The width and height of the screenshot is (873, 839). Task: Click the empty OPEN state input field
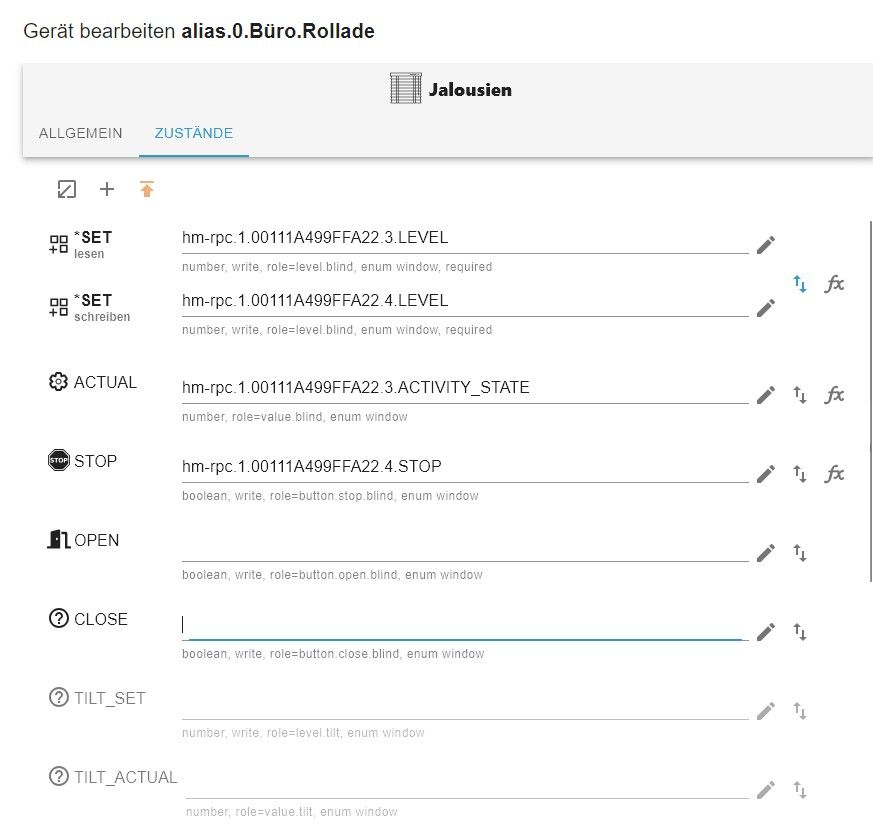click(x=465, y=547)
